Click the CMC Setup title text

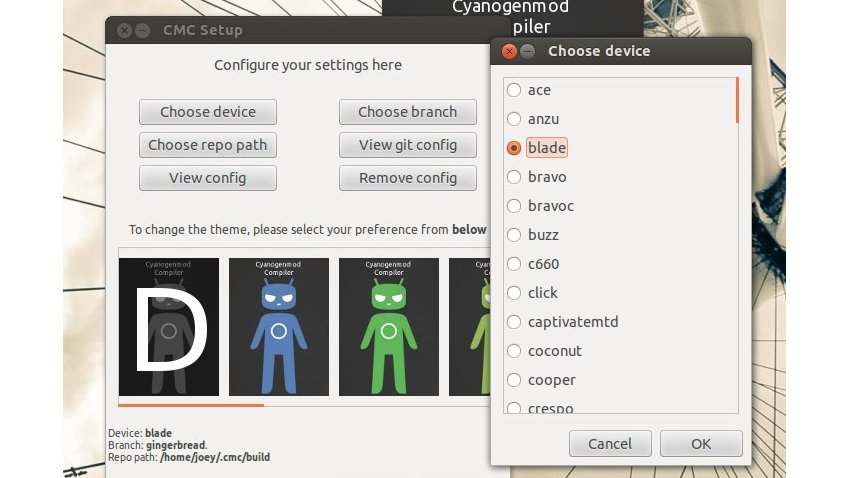click(203, 30)
